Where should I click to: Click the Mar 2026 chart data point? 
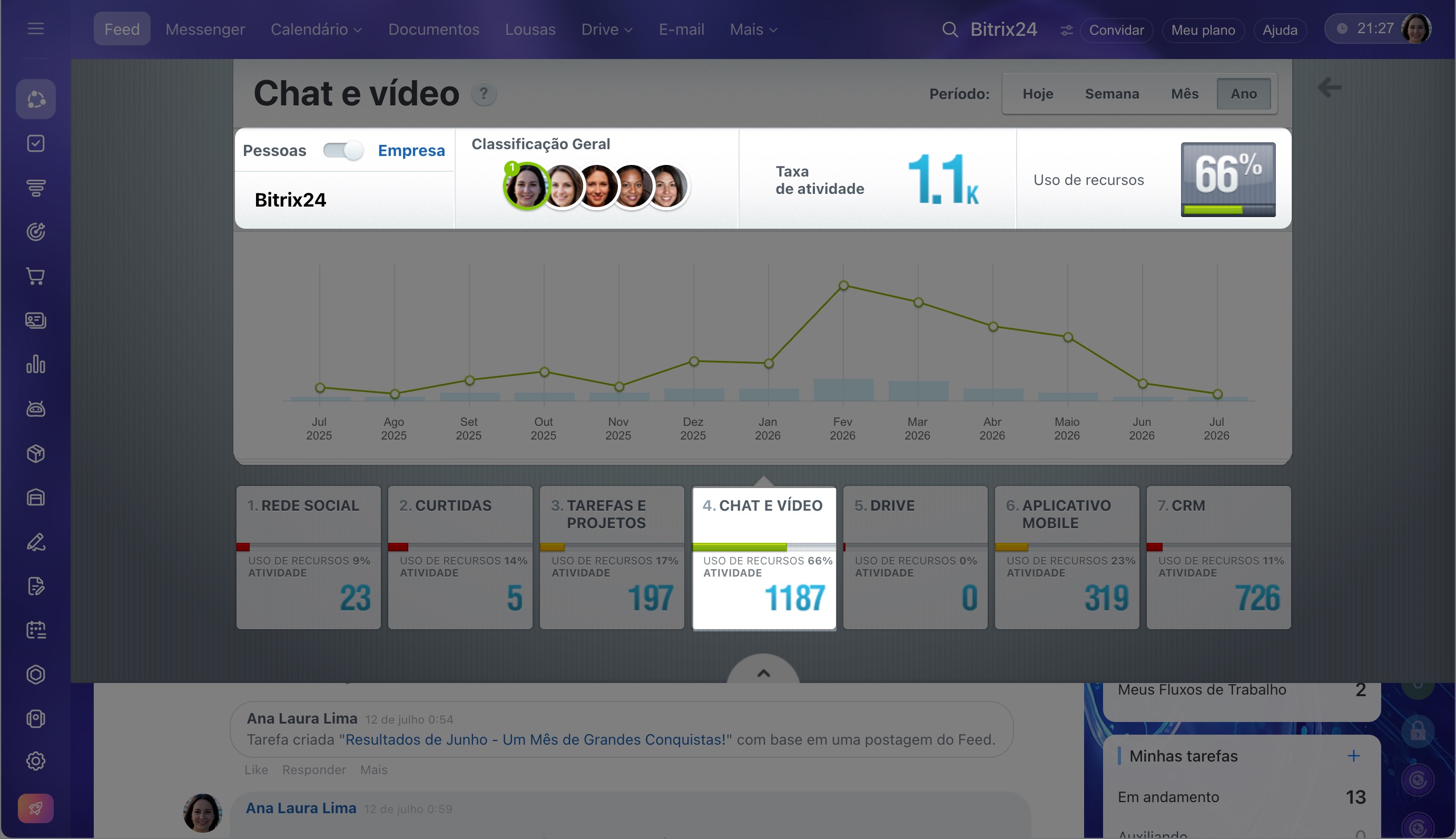[x=918, y=303]
